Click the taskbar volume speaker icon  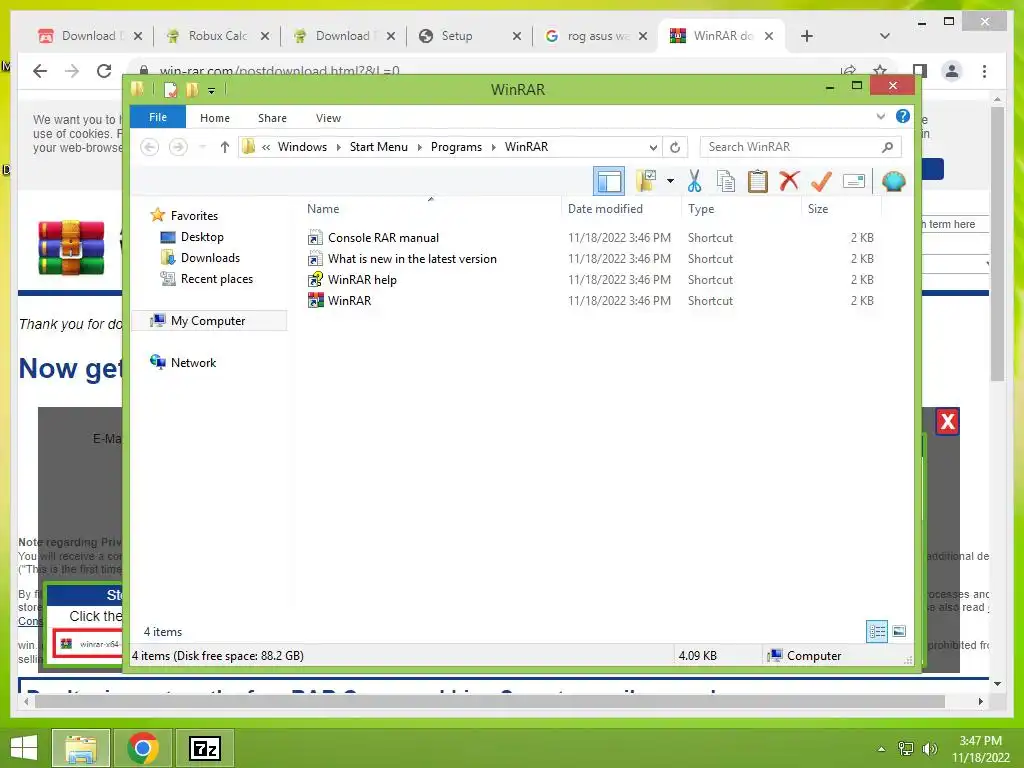tap(929, 748)
